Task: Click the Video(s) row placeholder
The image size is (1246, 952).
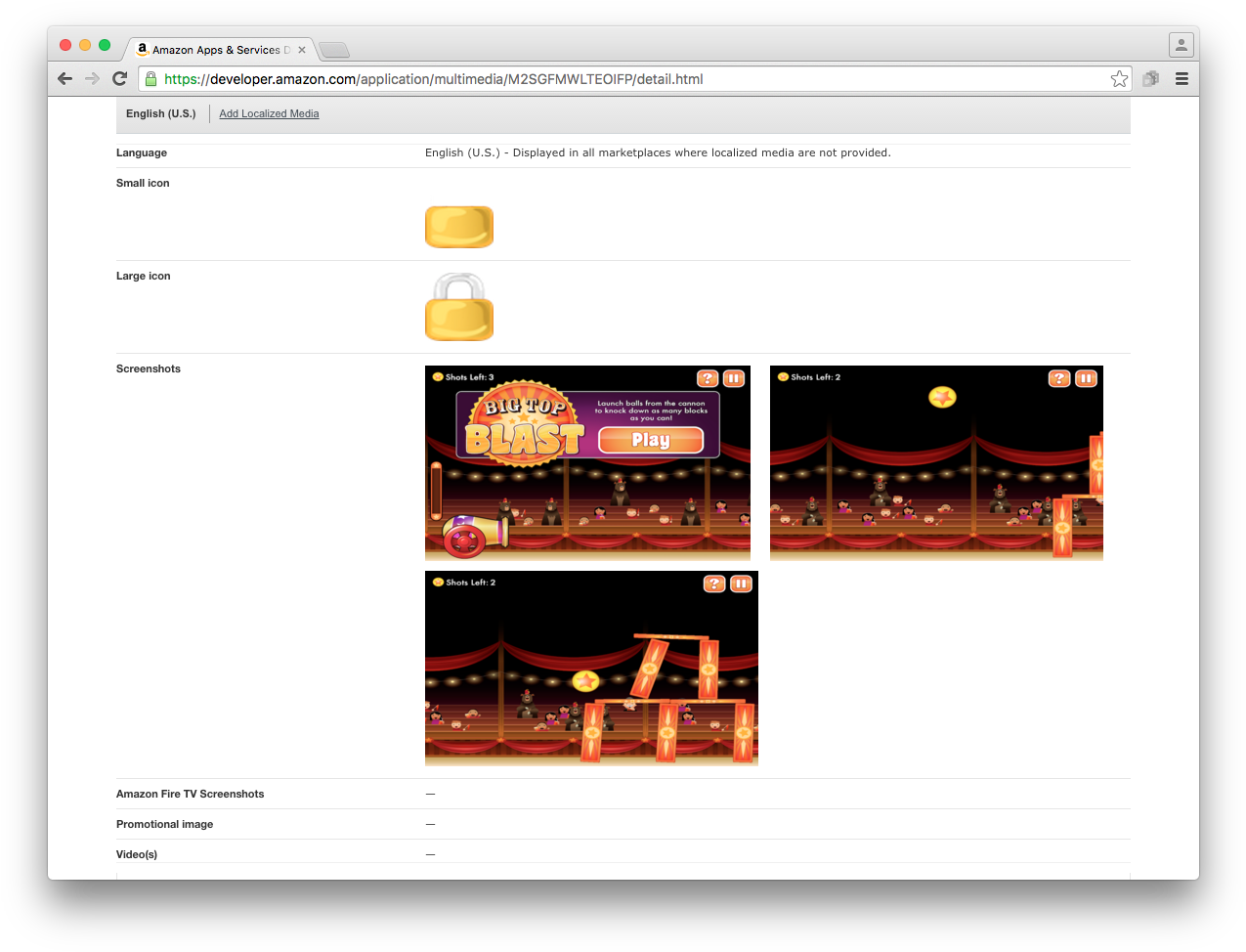Action: pyautogui.click(x=430, y=853)
